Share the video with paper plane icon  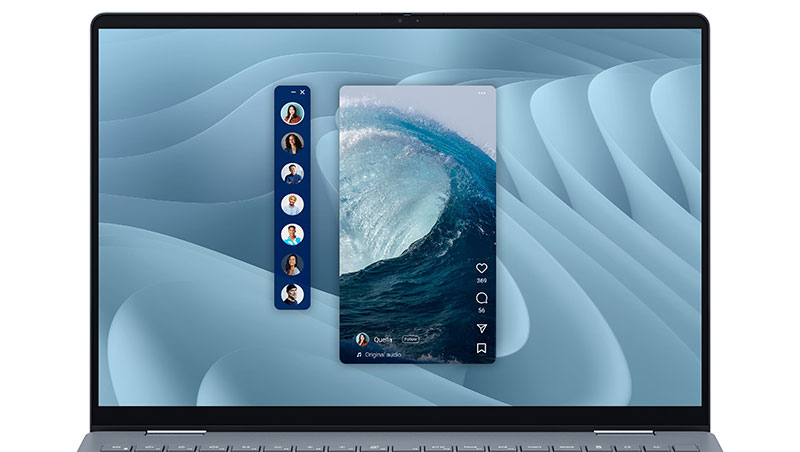coord(481,328)
